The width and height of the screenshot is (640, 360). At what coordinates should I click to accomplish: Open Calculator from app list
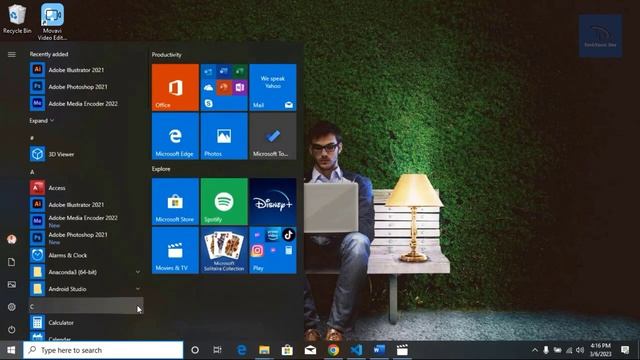(86, 322)
